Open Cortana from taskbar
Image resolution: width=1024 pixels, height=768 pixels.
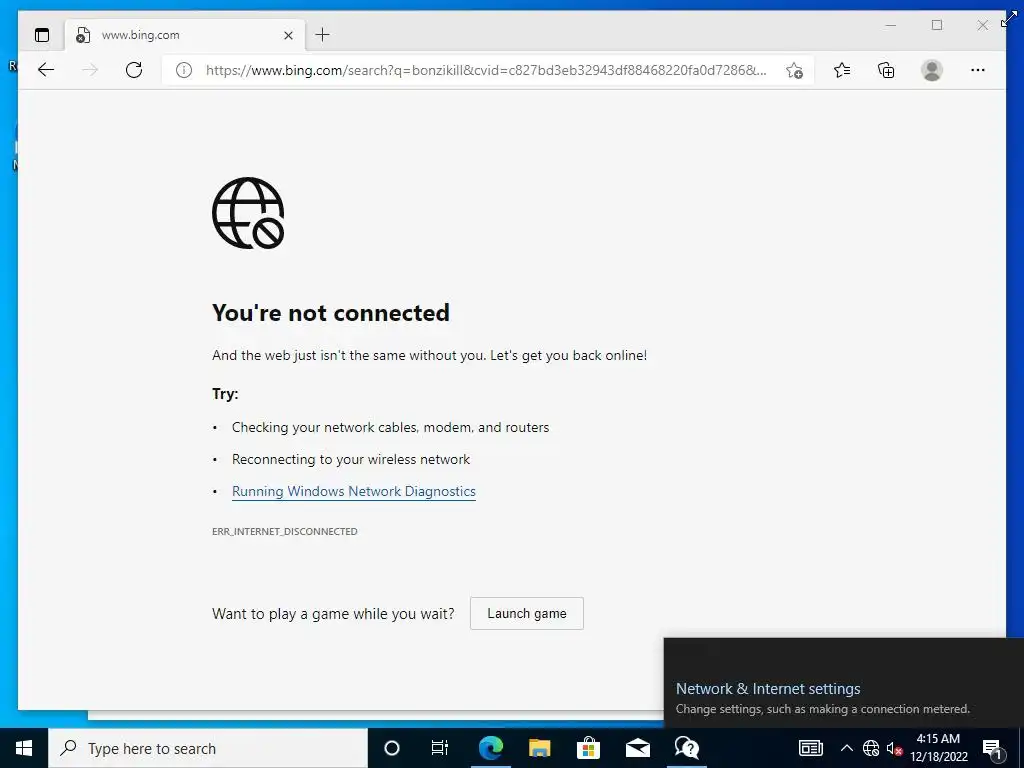[392, 748]
